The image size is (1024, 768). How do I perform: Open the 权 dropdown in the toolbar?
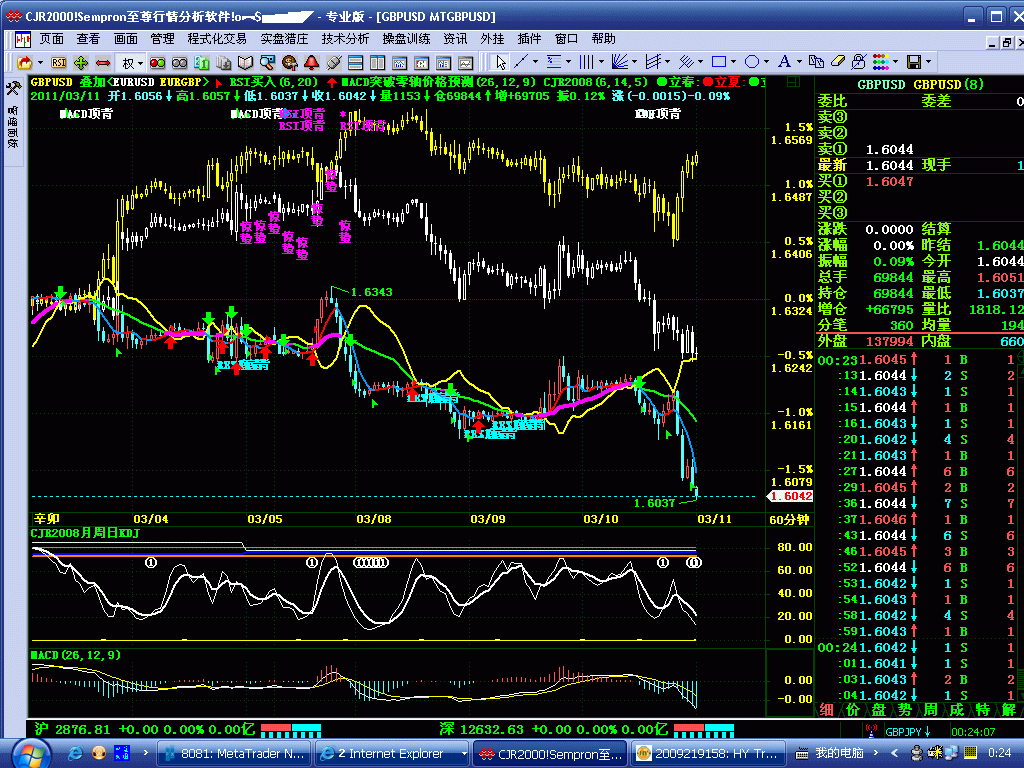pyautogui.click(x=132, y=63)
